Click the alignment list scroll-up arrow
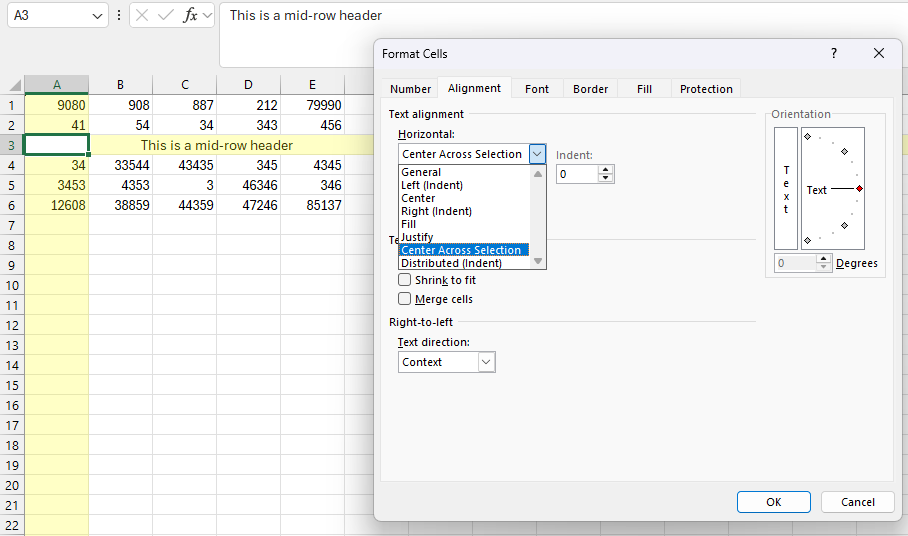Screen dimensions: 908x536 pyautogui.click(x=538, y=174)
